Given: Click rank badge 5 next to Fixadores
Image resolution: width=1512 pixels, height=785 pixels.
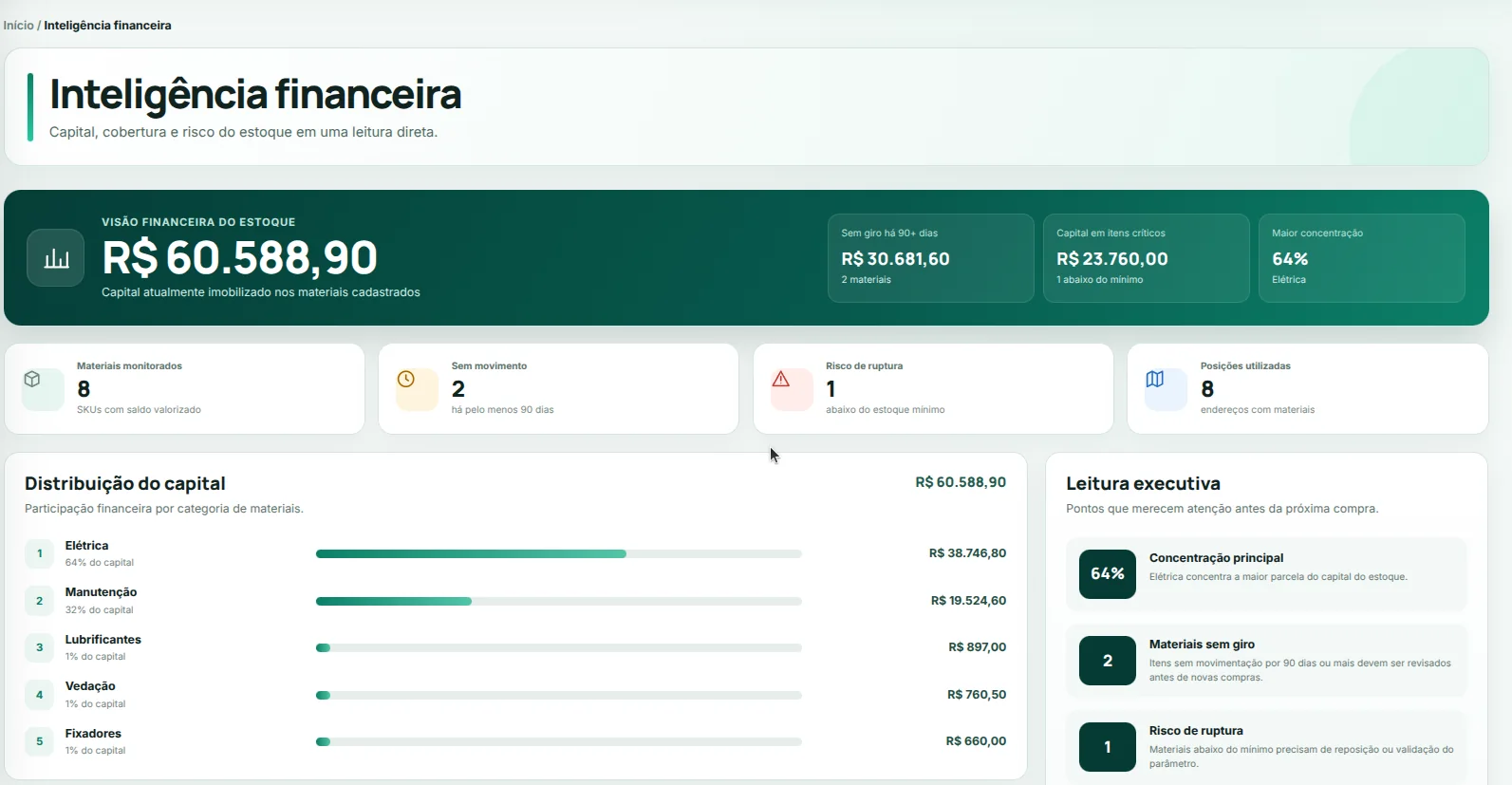Looking at the screenshot, I should click(x=39, y=741).
